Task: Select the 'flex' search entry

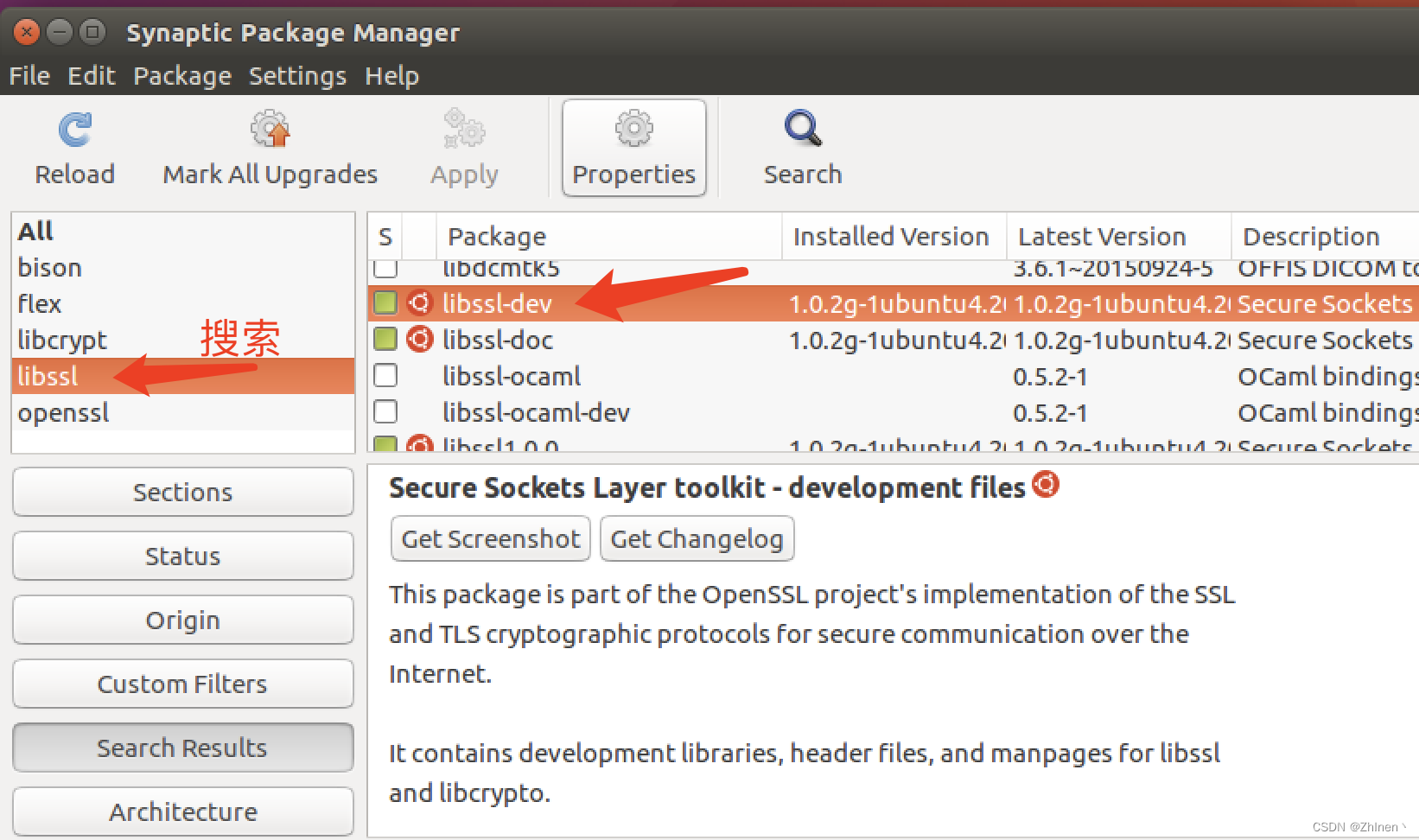Action: pyautogui.click(x=183, y=303)
